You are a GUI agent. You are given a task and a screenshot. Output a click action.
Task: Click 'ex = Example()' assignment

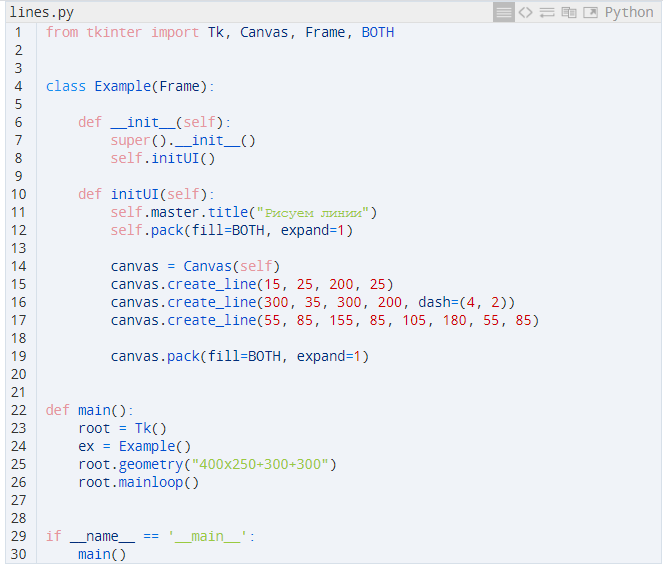(134, 446)
